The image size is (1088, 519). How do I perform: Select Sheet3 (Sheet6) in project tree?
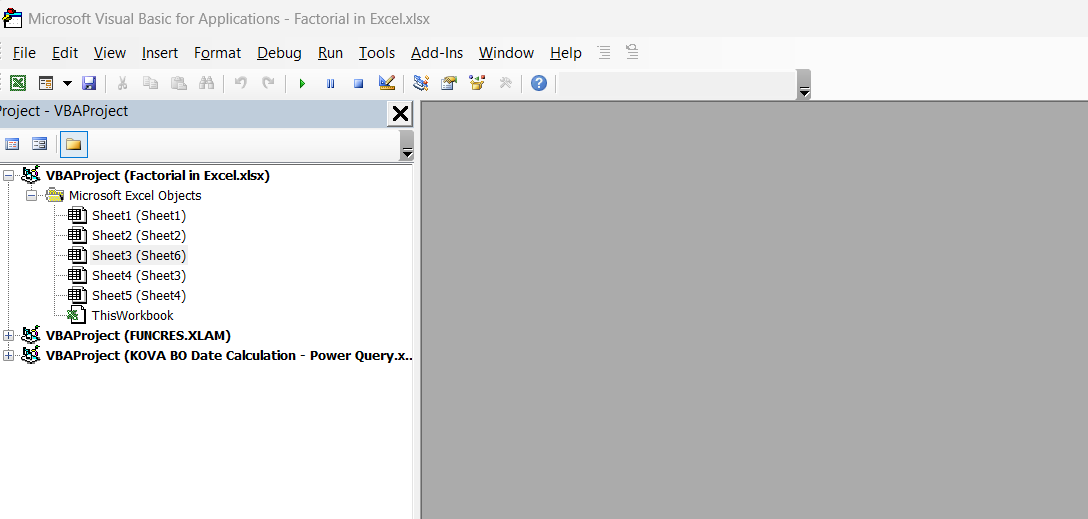(139, 256)
